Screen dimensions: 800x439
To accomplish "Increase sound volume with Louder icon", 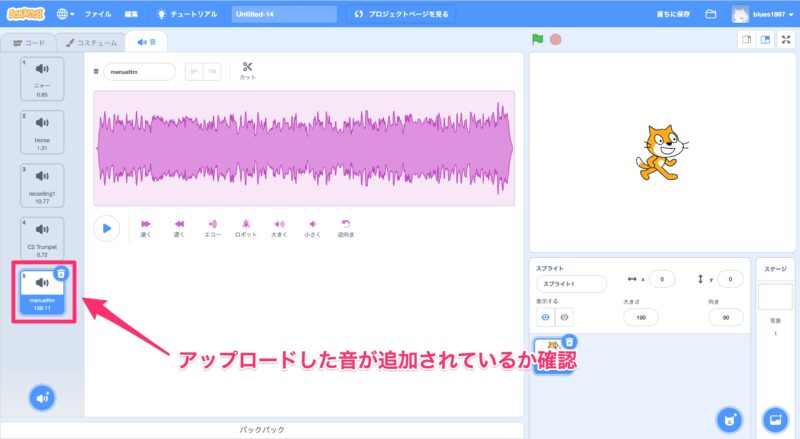I will pyautogui.click(x=279, y=226).
